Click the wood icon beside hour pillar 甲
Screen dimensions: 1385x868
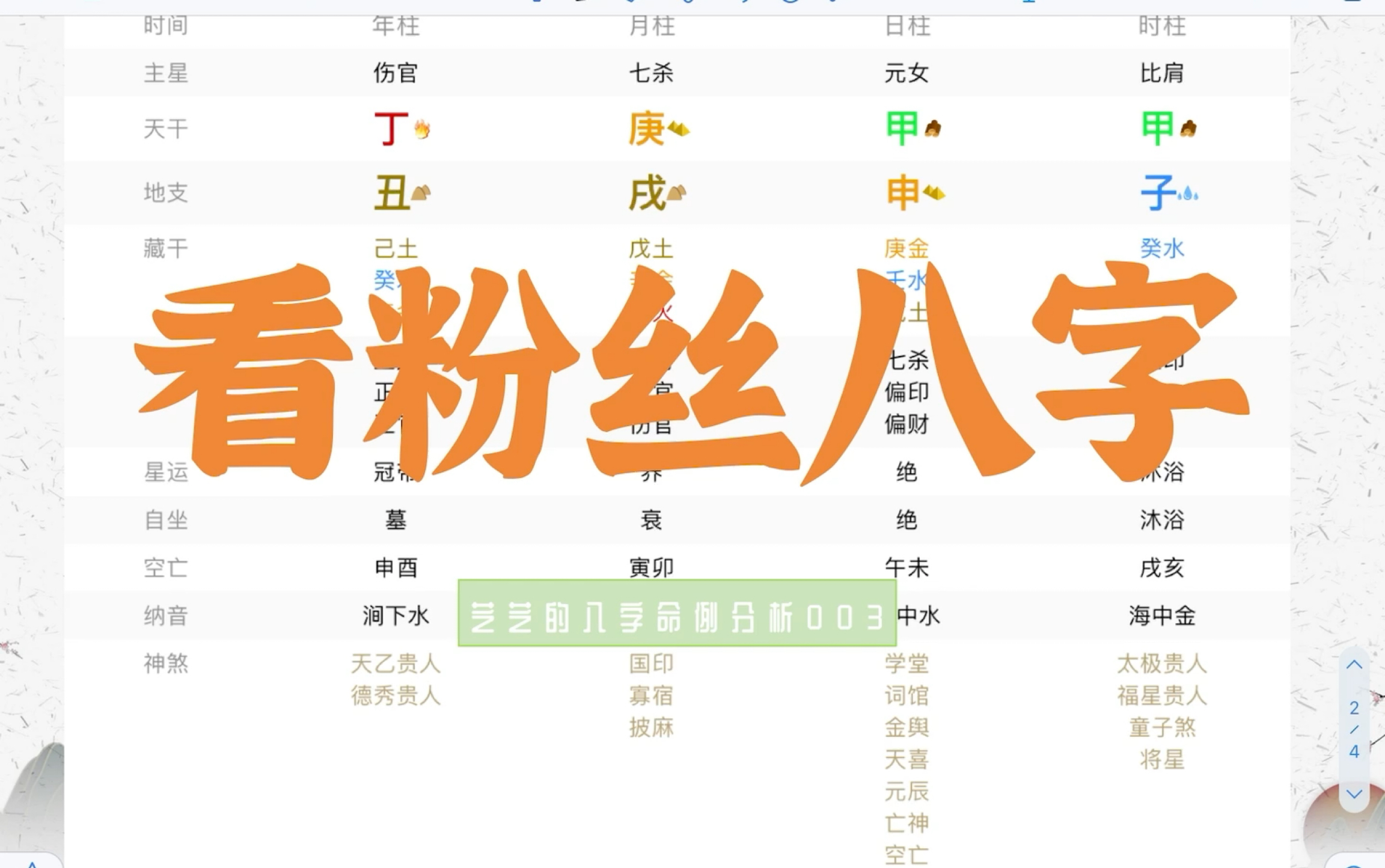tap(1188, 129)
